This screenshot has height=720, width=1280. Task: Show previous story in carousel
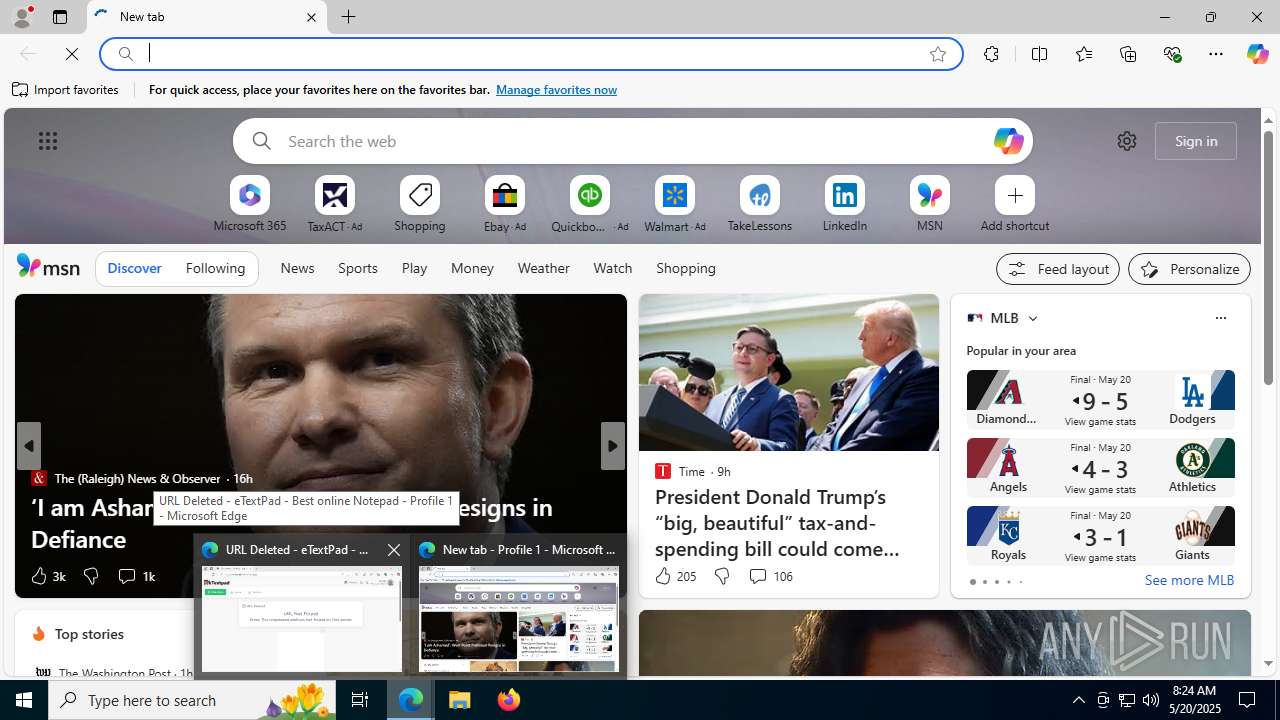[28, 446]
